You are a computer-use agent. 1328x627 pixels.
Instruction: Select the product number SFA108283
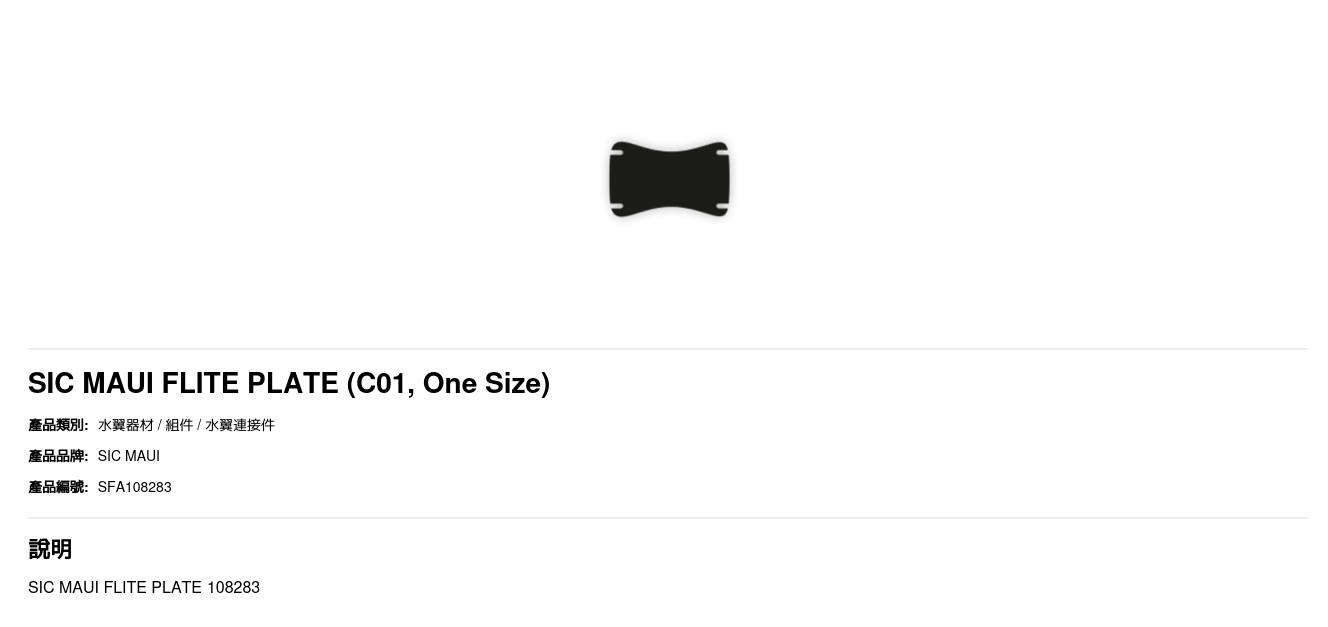135,487
